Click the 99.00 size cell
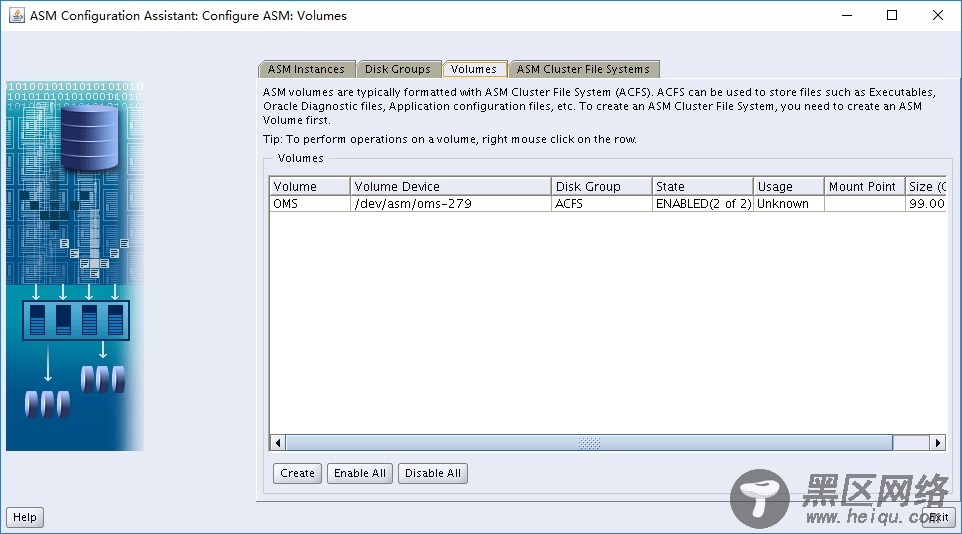This screenshot has height=534, width=962. pyautogui.click(x=926, y=204)
